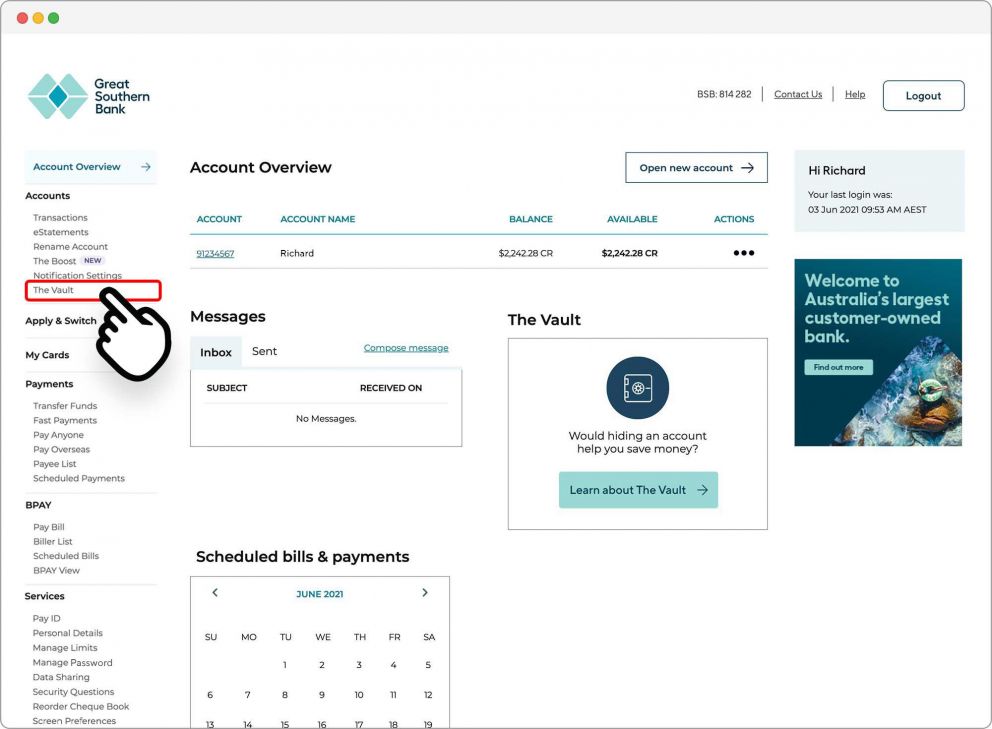Viewport: 992px width, 729px height.
Task: Go to previous month in calendar
Action: click(x=215, y=593)
